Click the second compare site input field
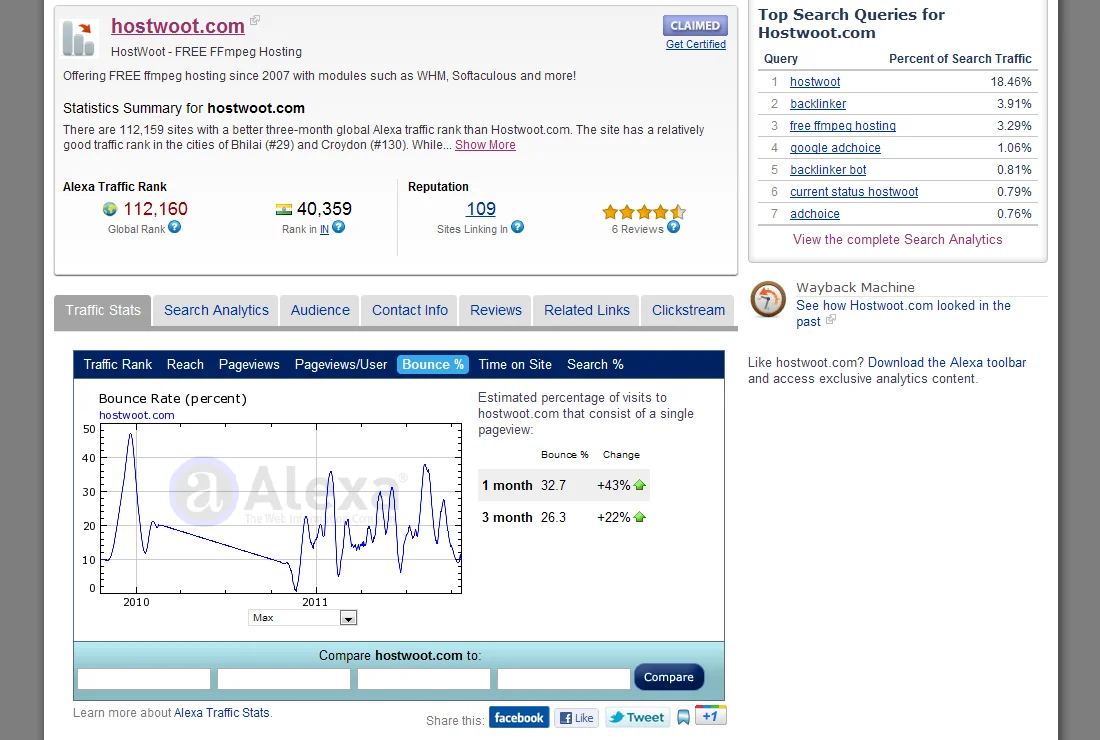Screen dimensions: 1100x740 click(x=283, y=678)
